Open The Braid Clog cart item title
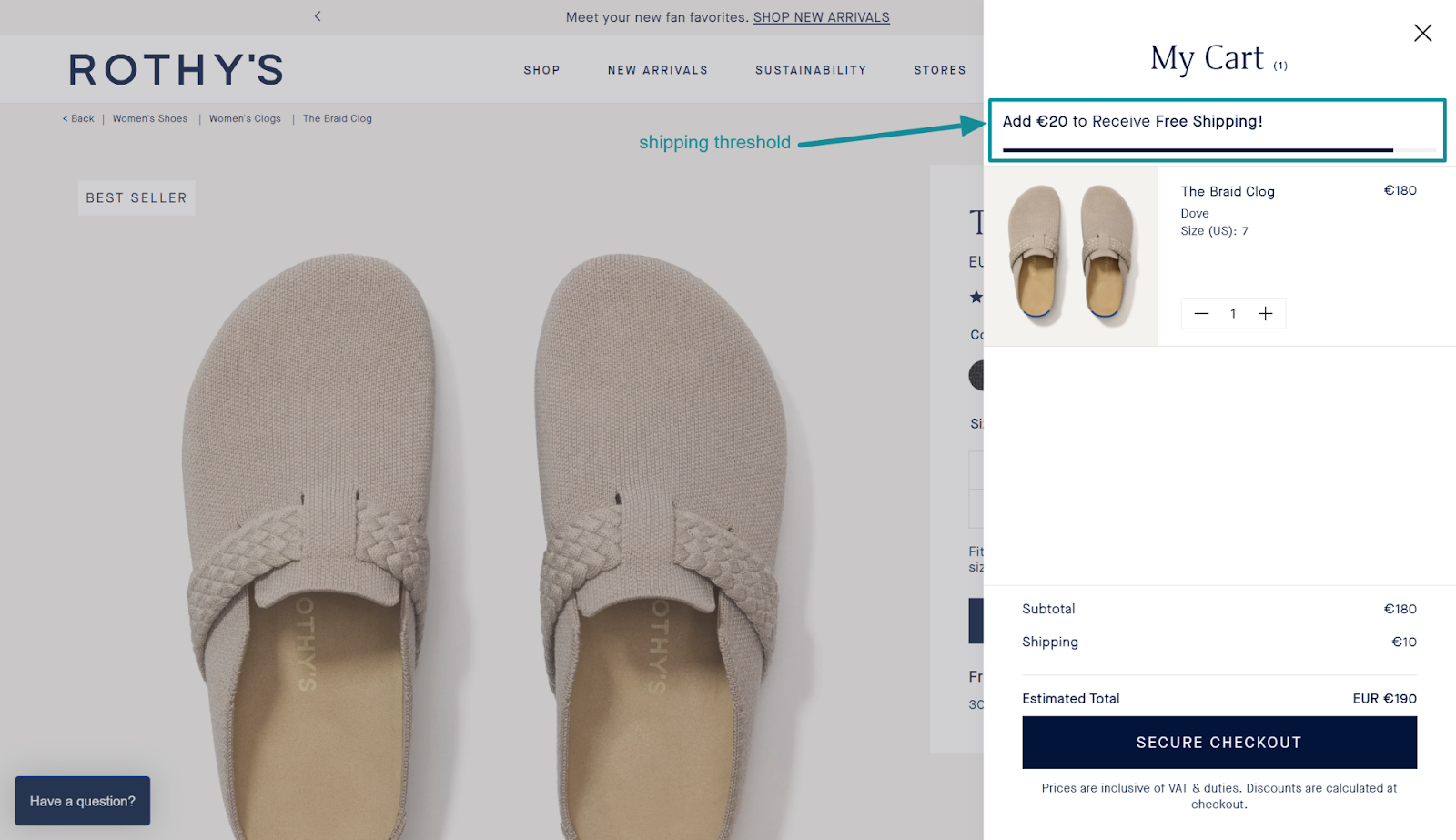The width and height of the screenshot is (1456, 840). click(1228, 191)
